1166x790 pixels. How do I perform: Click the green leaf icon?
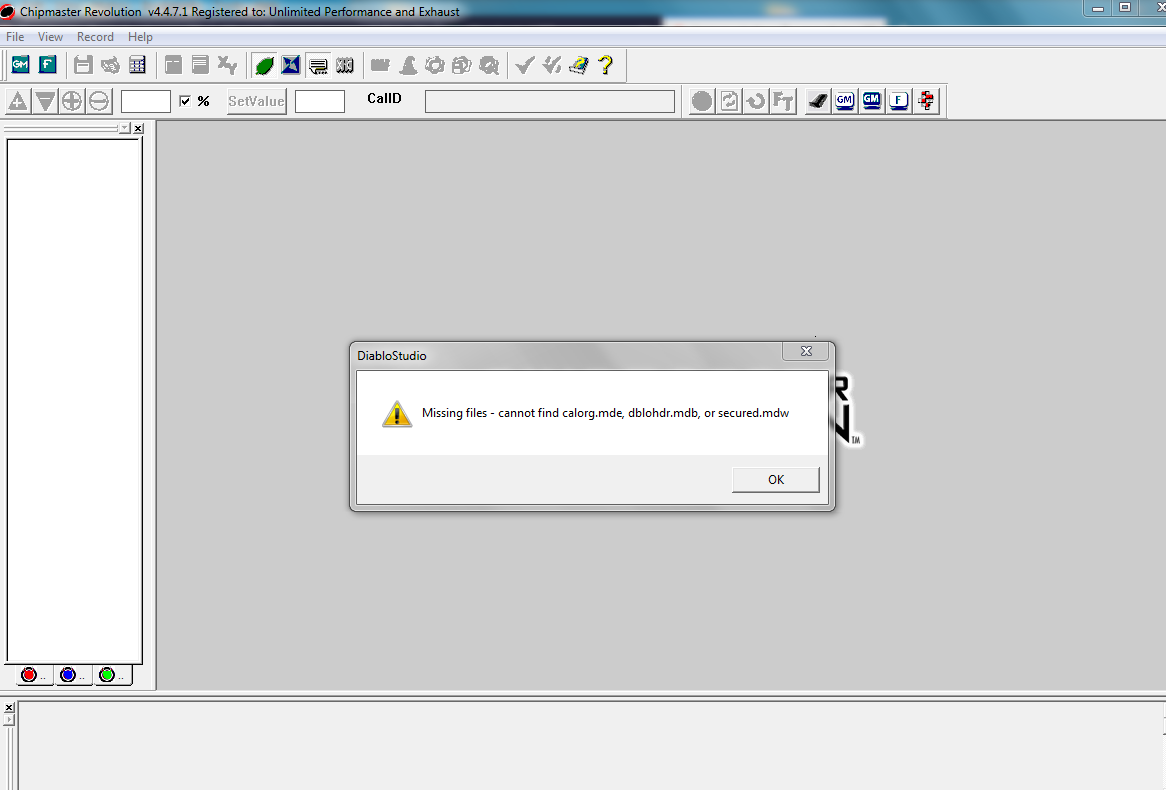[x=263, y=65]
